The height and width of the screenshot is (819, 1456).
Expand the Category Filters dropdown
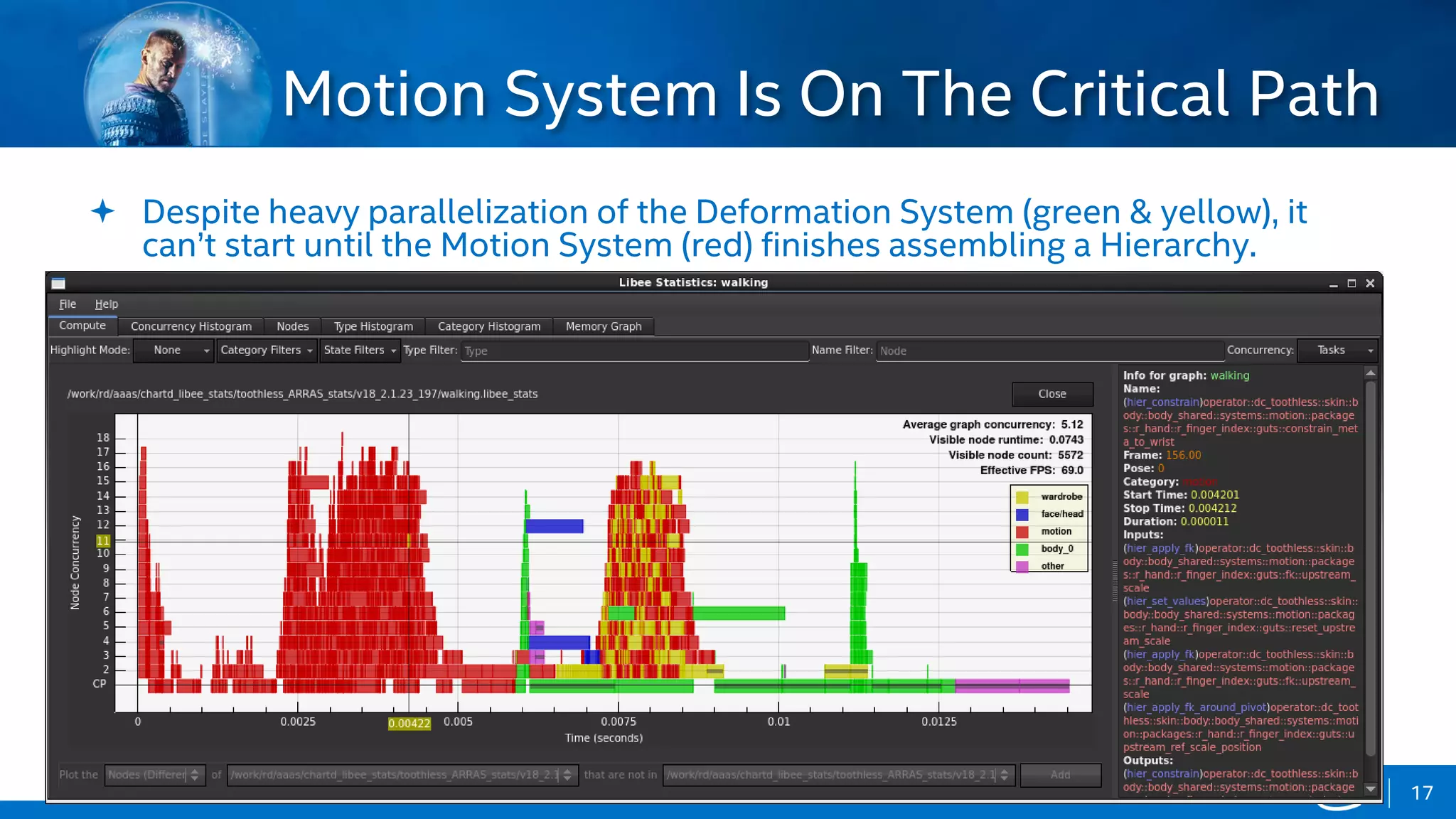267,350
